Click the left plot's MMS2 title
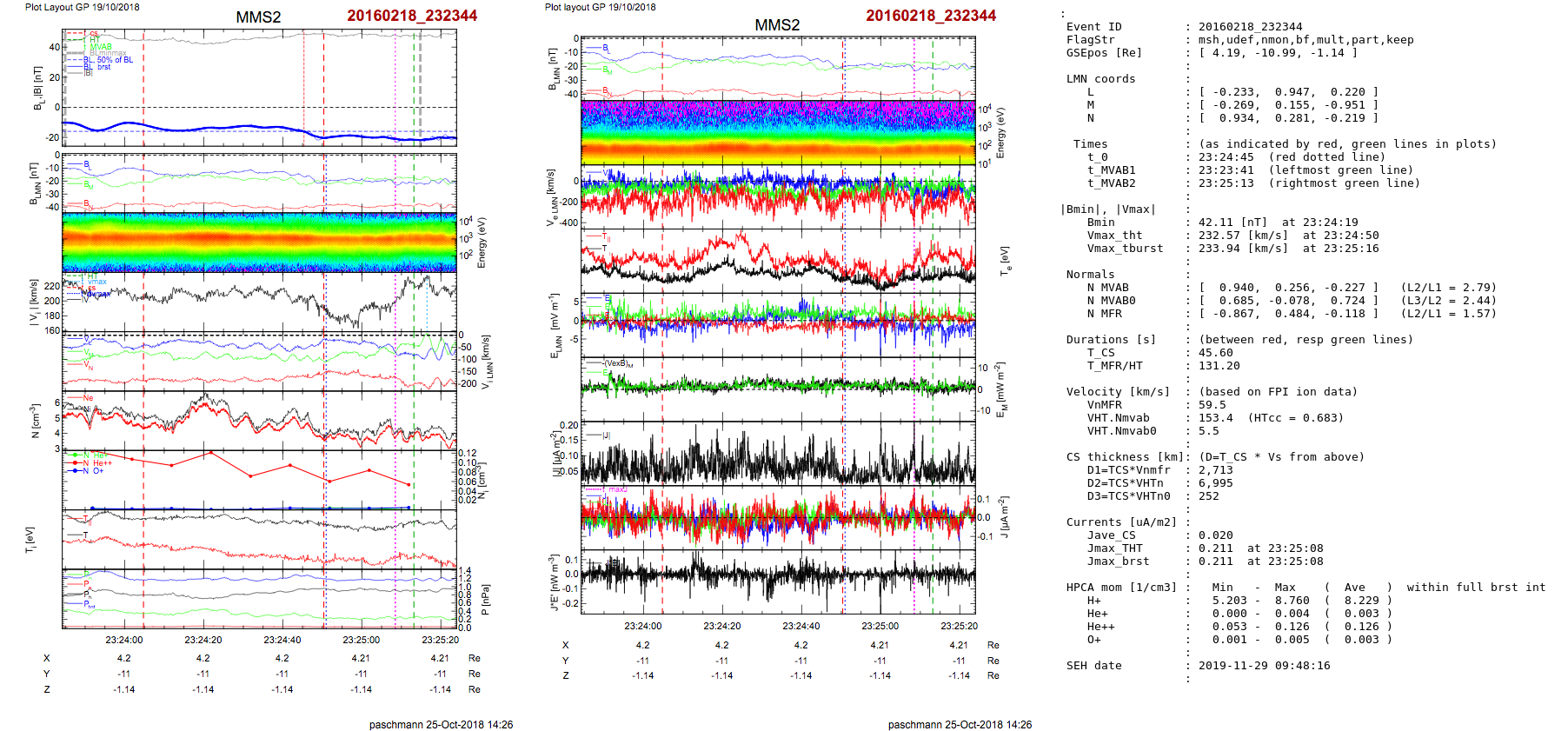This screenshot has width=1568, height=731. tap(258, 17)
